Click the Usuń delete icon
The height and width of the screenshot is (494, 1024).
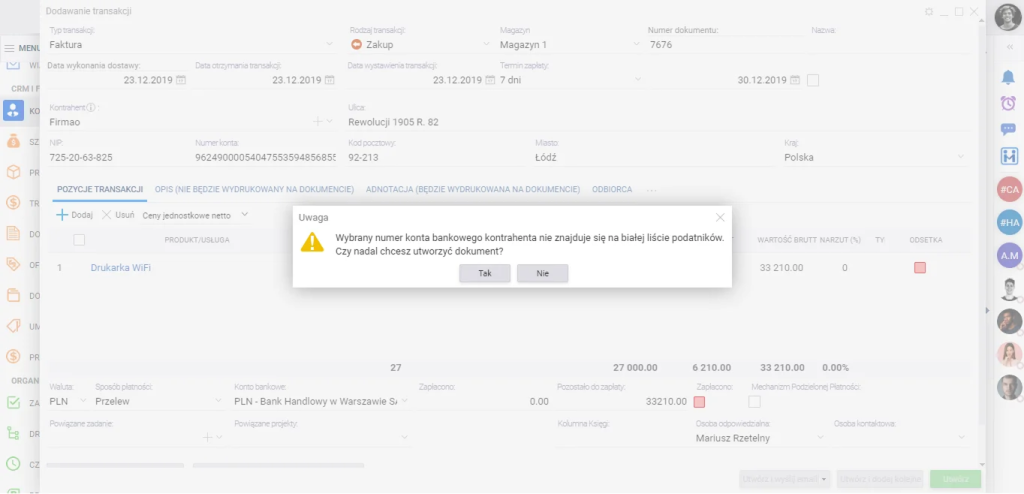point(108,214)
